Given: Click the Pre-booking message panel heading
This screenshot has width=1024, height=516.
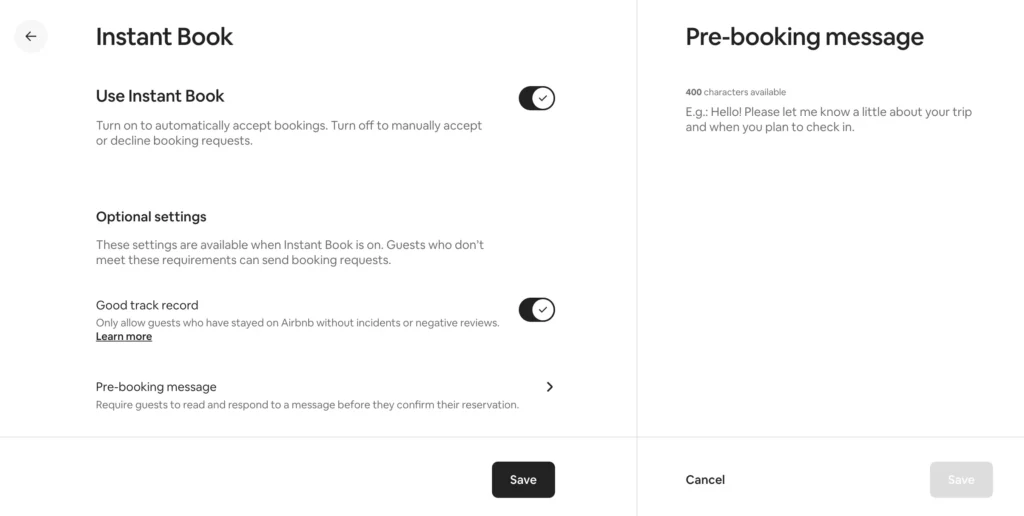Looking at the screenshot, I should pos(804,37).
